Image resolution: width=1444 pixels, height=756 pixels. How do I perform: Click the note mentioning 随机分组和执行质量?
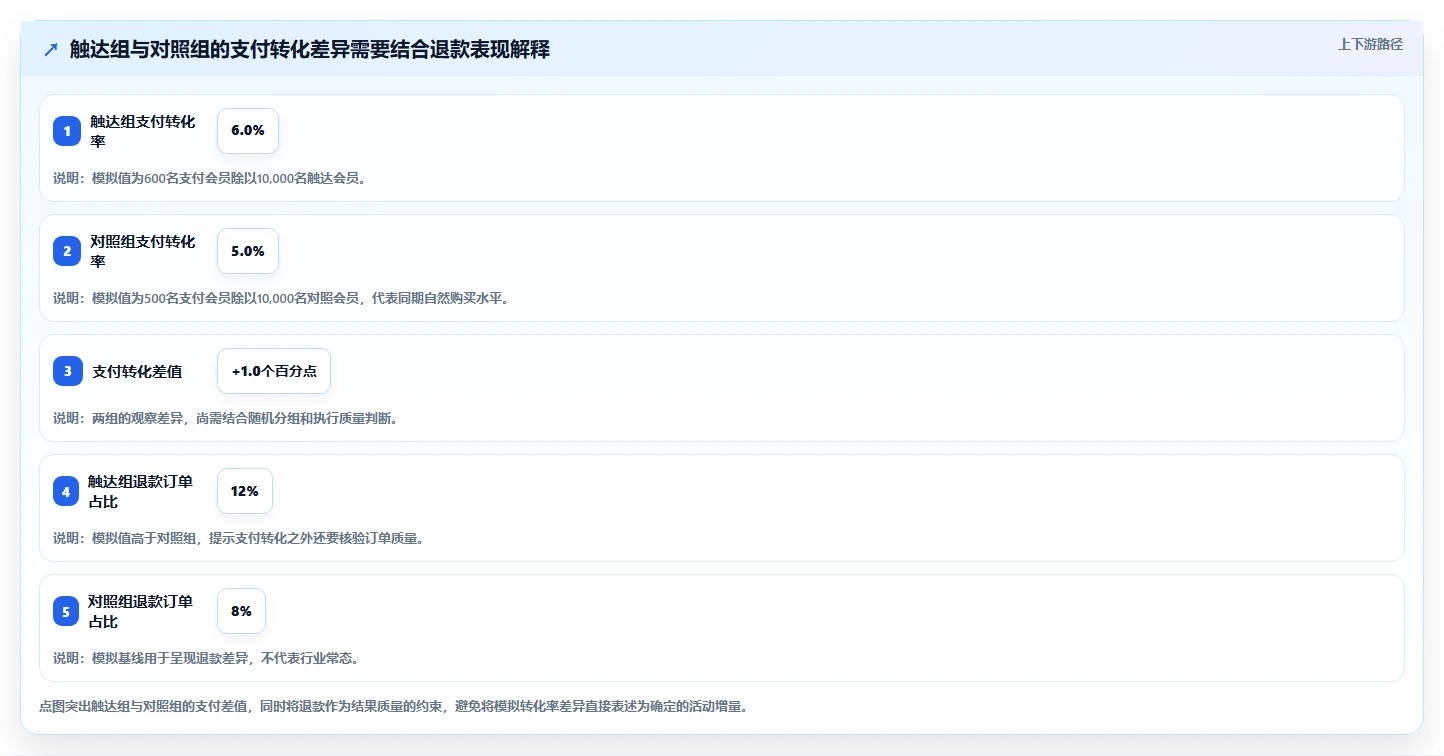[x=226, y=418]
